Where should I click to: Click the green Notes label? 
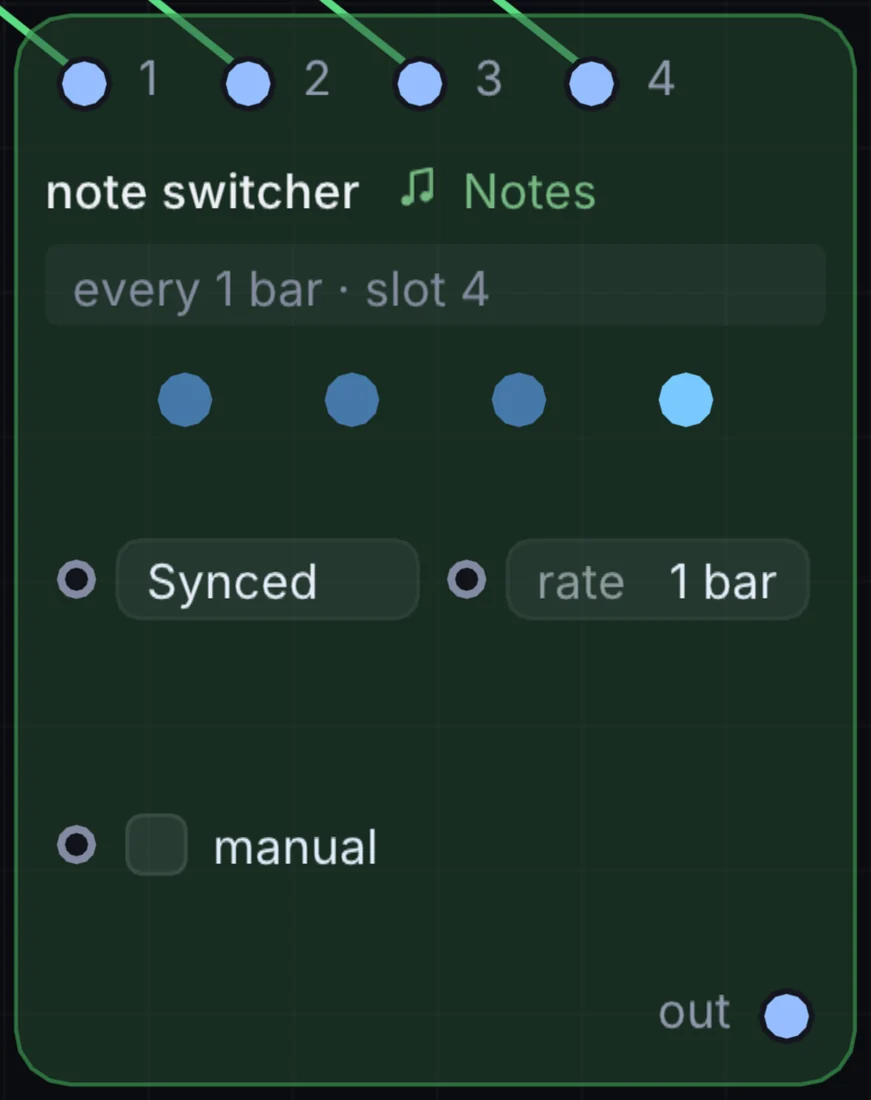[529, 192]
